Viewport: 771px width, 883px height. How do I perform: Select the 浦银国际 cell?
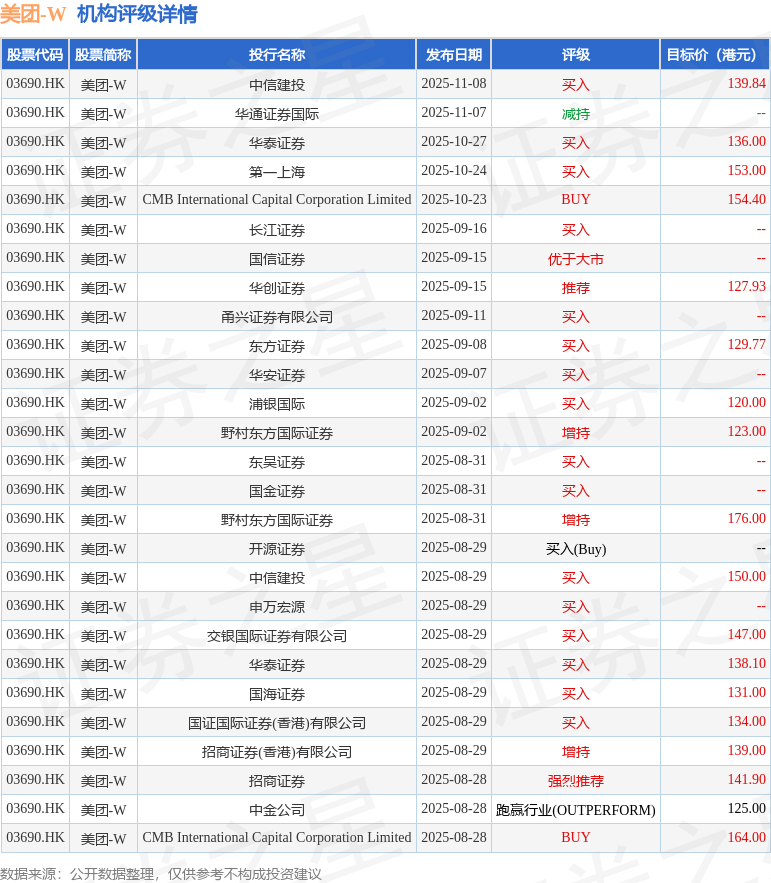pos(277,404)
